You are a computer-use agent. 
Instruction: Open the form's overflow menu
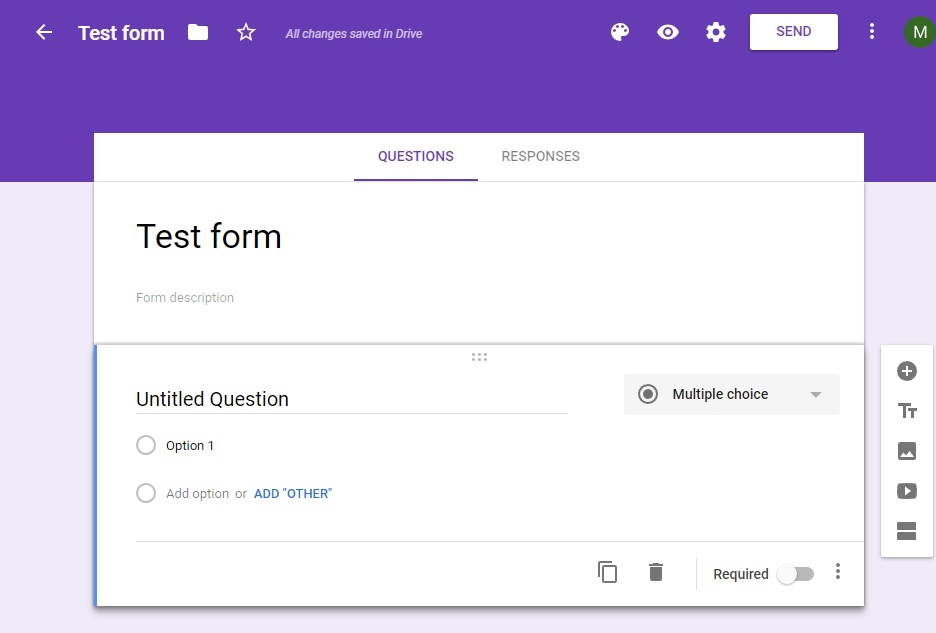pyautogui.click(x=872, y=31)
